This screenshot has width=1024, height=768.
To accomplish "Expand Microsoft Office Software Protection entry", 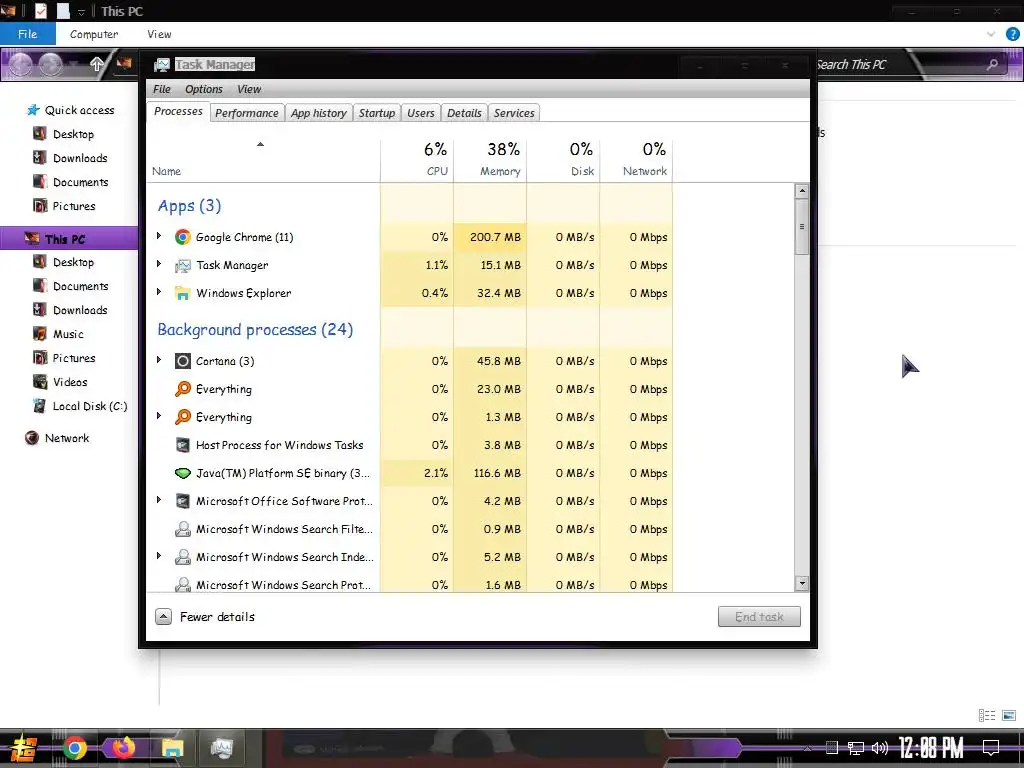I will click(159, 500).
